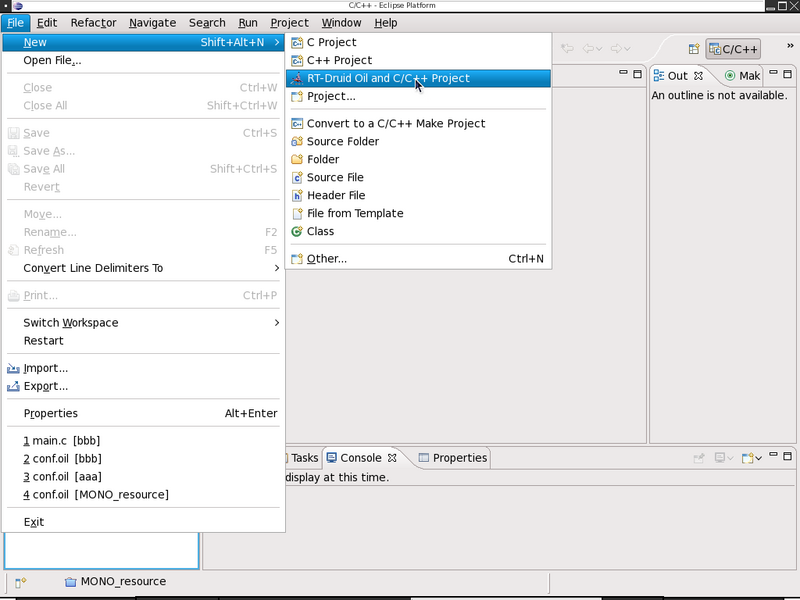Click the Pin Console icon
Screen dimensions: 800x600
click(x=698, y=458)
